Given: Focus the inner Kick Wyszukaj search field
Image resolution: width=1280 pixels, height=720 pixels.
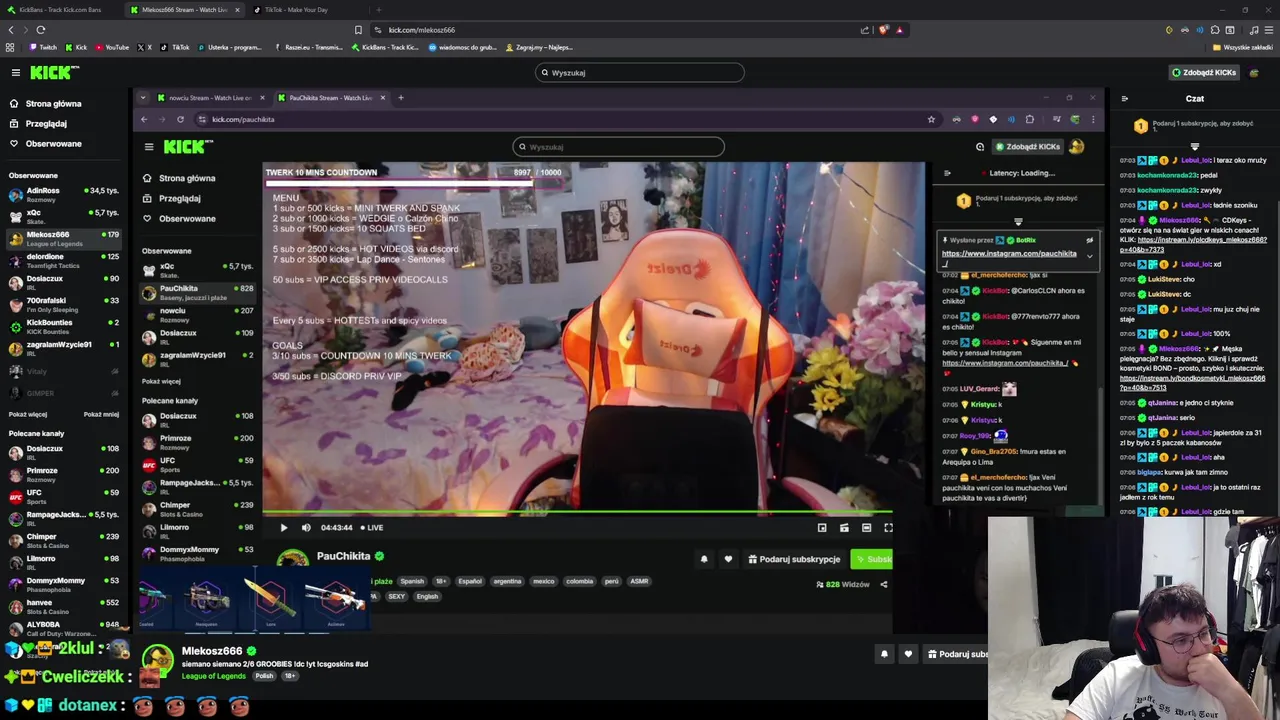Looking at the screenshot, I should click(618, 147).
